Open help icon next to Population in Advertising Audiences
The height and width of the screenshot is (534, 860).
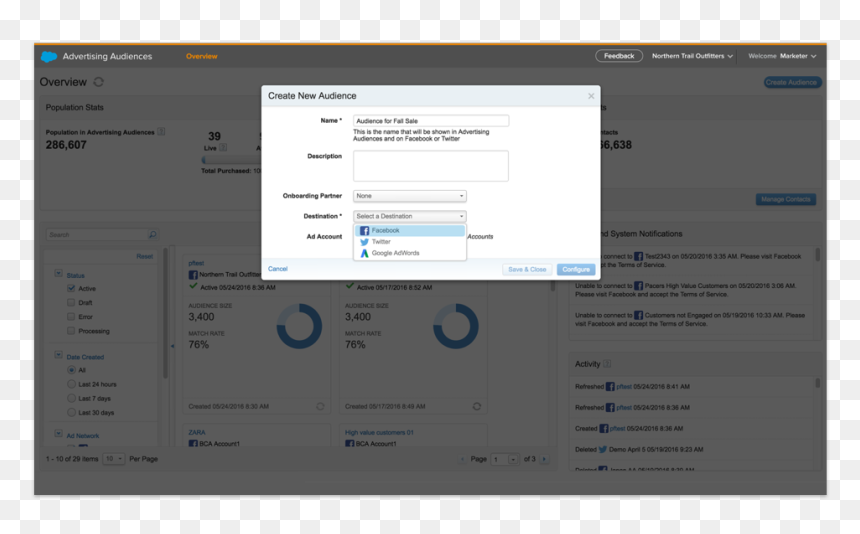(161, 132)
